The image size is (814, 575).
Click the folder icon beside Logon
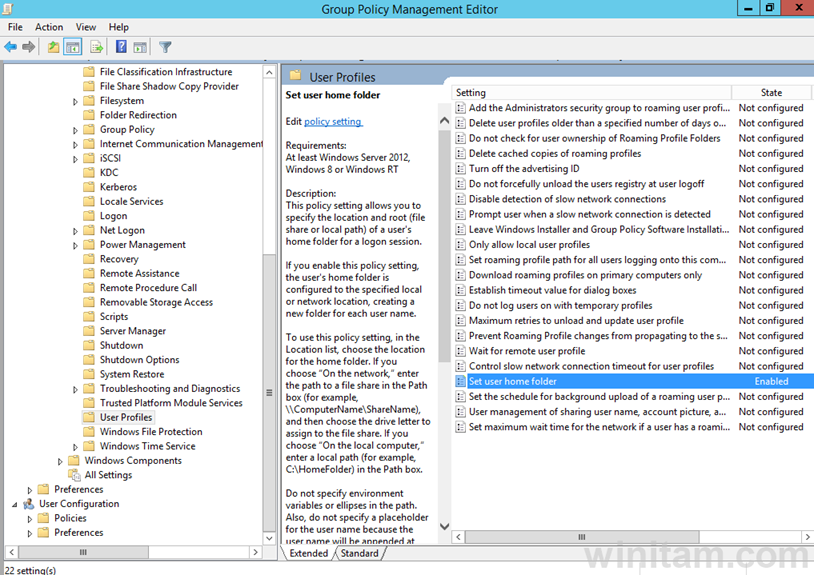(x=89, y=216)
